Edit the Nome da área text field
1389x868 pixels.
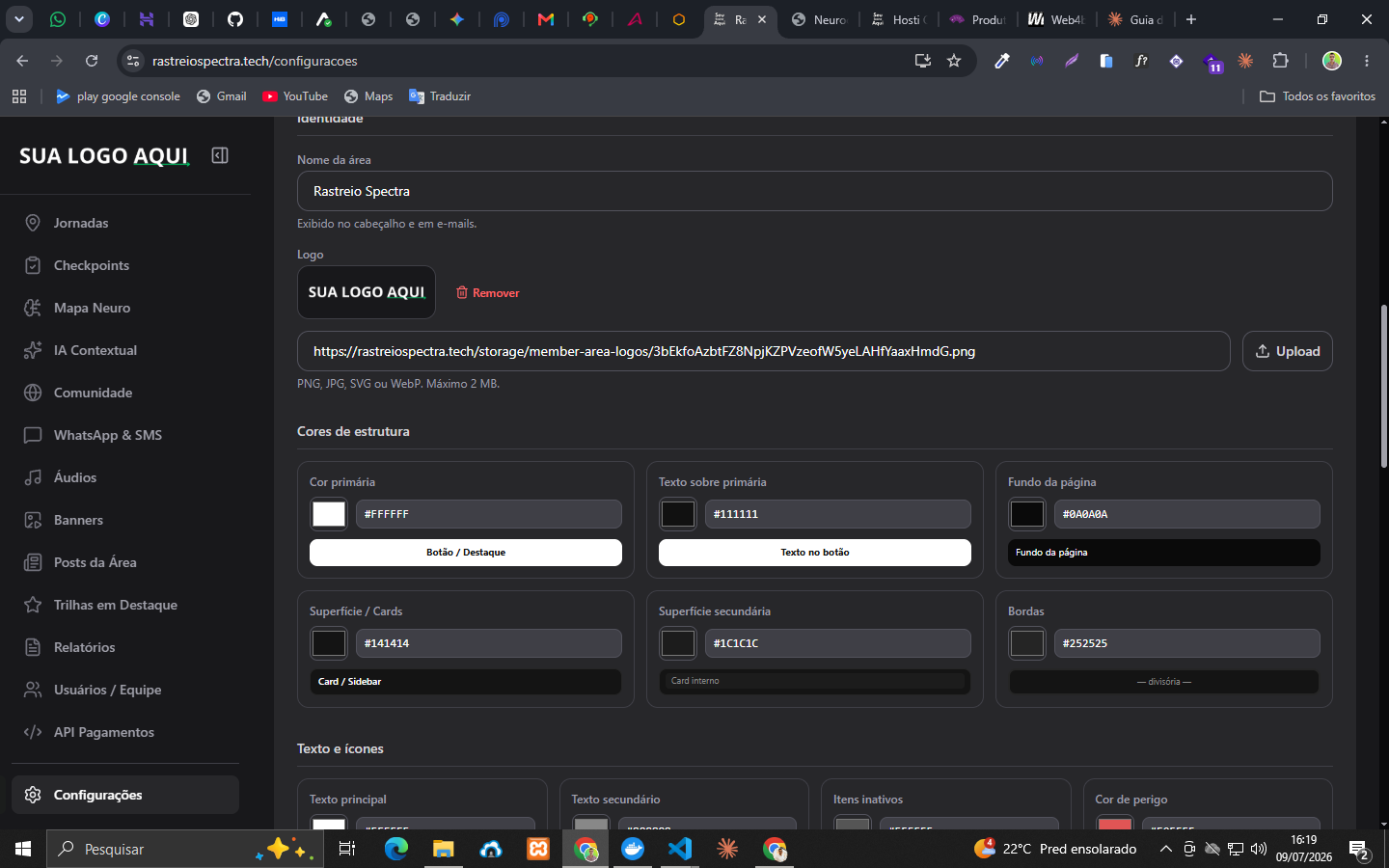tap(815, 191)
